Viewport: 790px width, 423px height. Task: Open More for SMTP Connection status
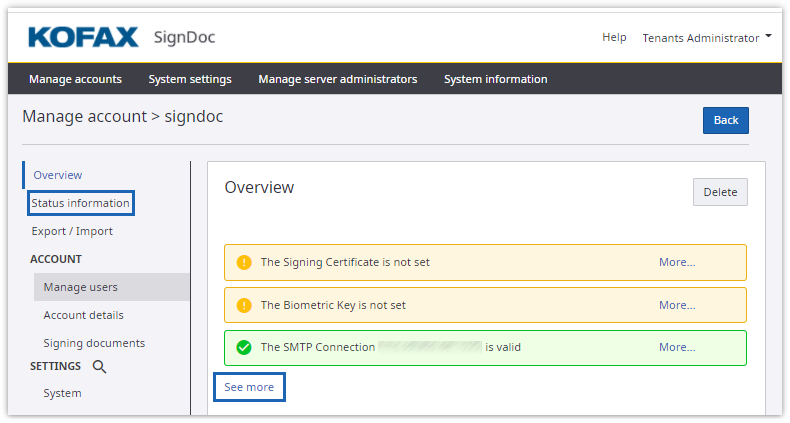pyautogui.click(x=676, y=348)
